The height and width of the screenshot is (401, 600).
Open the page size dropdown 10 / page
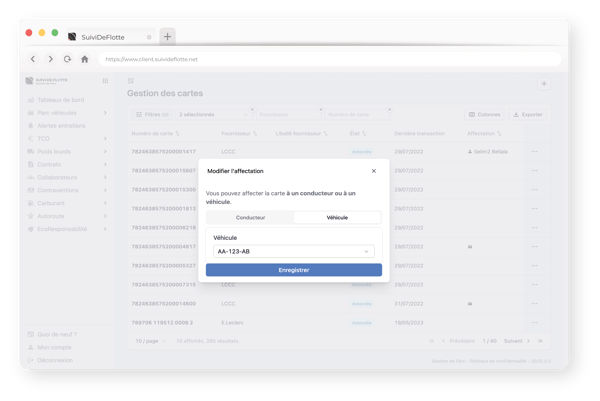click(x=150, y=342)
